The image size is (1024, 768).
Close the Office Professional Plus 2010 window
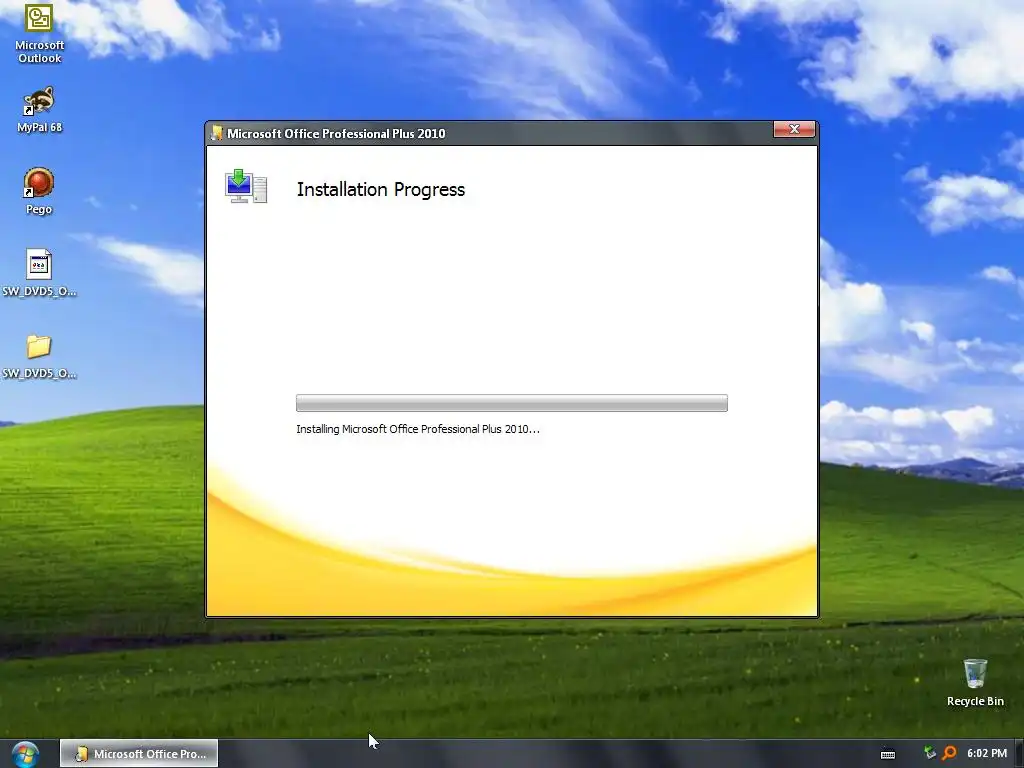tap(794, 129)
